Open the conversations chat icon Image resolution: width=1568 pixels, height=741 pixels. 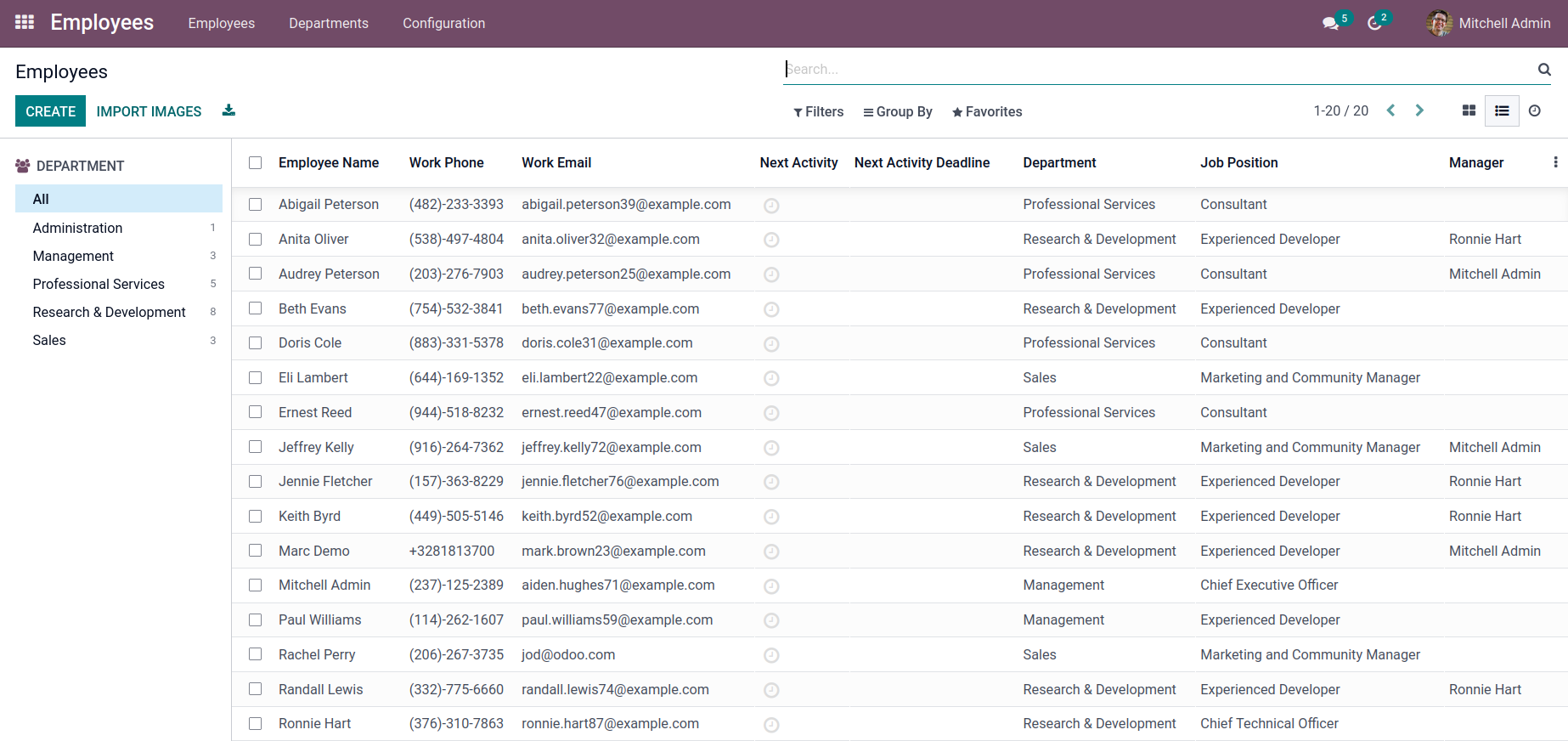tap(1330, 24)
